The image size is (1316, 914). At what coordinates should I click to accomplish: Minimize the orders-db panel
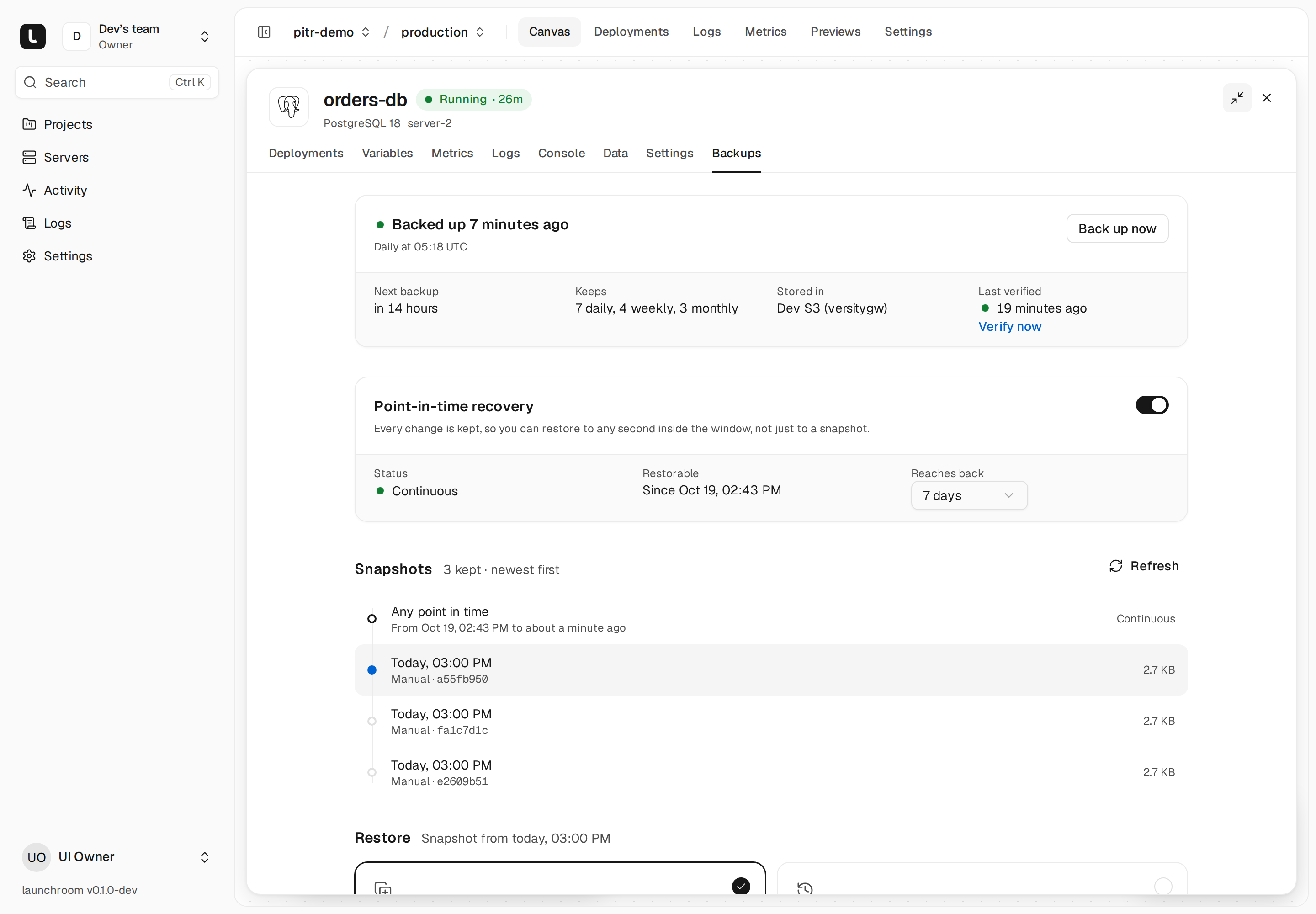[1237, 98]
